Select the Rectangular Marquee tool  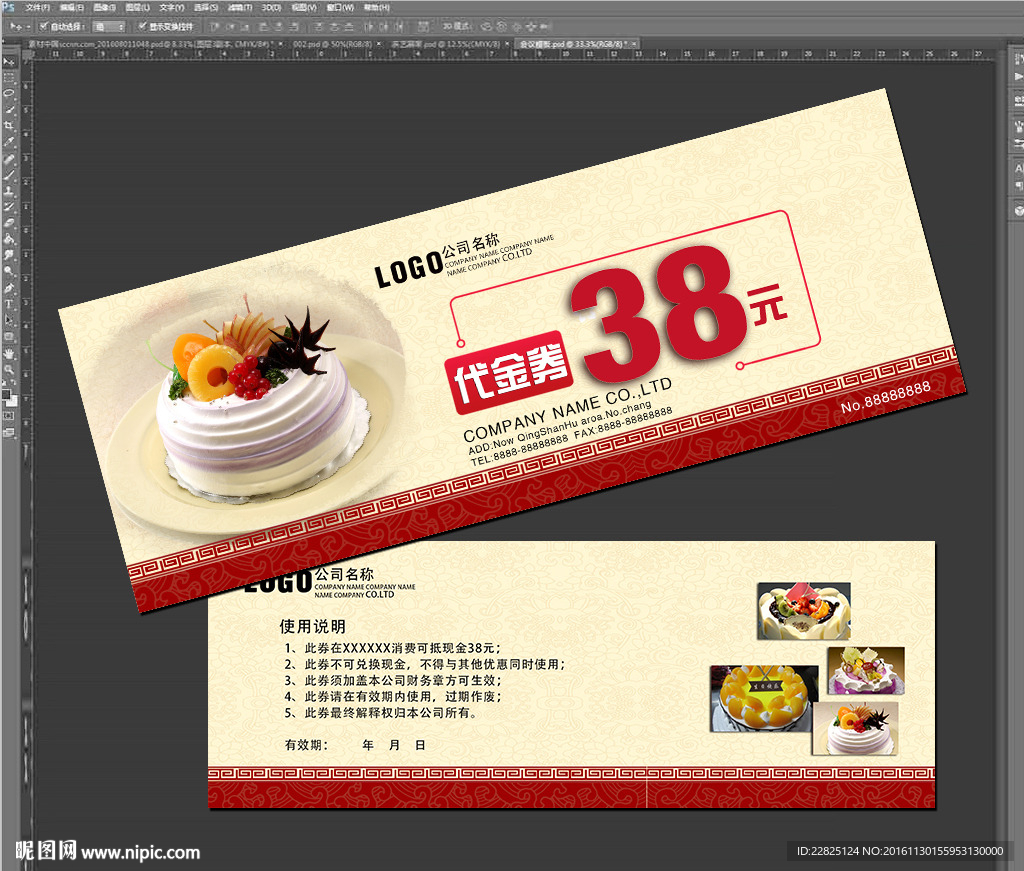(9, 77)
